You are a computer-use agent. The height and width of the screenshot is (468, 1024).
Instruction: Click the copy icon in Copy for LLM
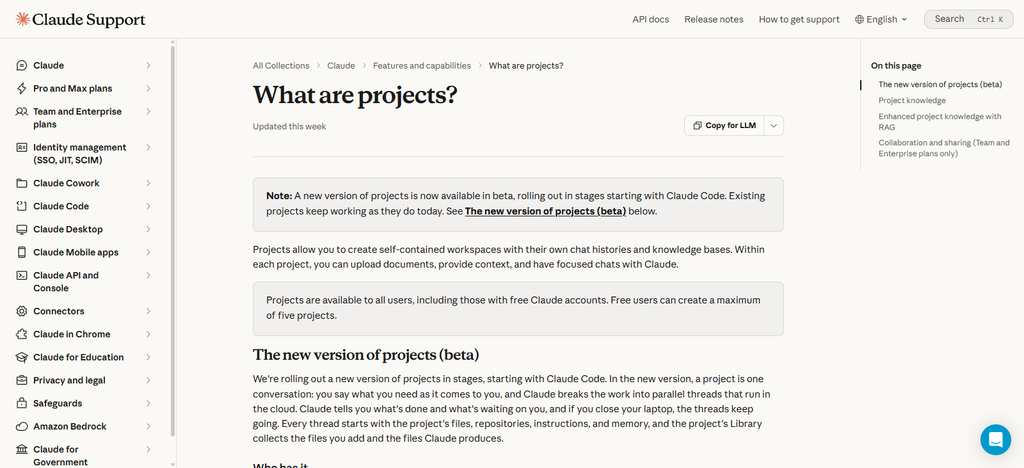click(x=697, y=125)
